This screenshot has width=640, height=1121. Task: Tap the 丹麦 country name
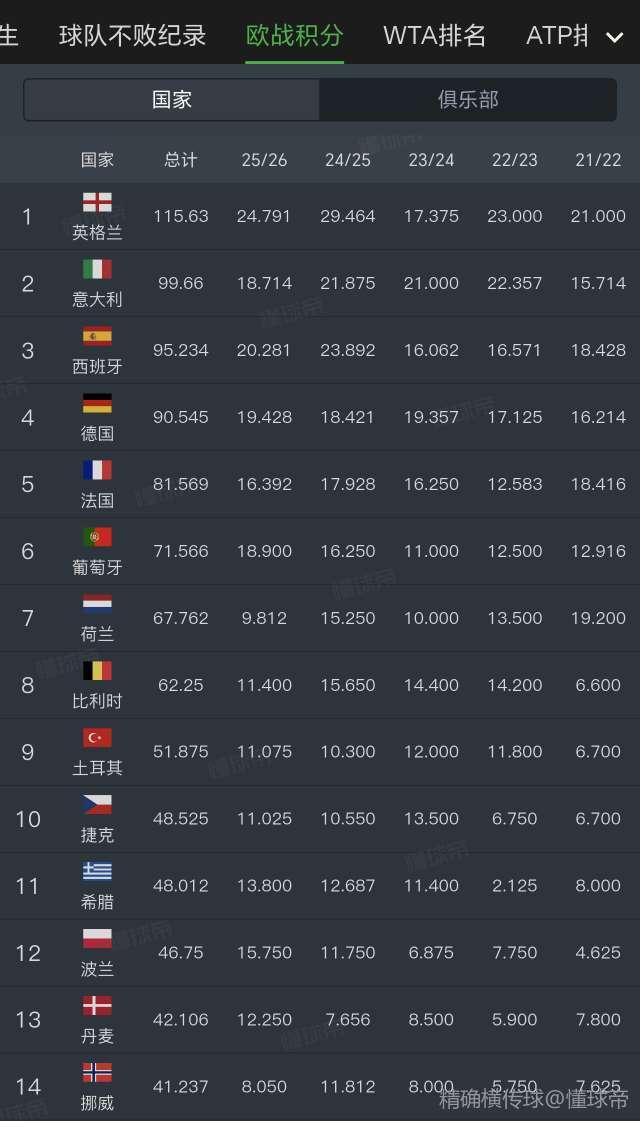(97, 1036)
